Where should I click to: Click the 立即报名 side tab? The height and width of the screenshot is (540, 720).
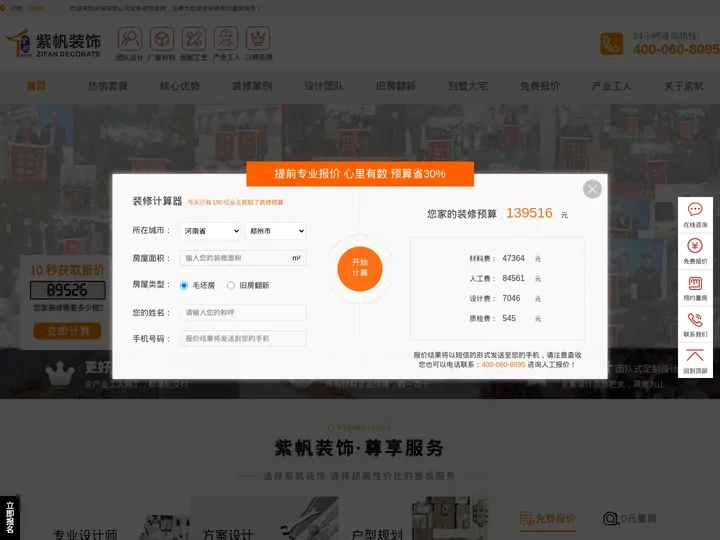(x=10, y=518)
